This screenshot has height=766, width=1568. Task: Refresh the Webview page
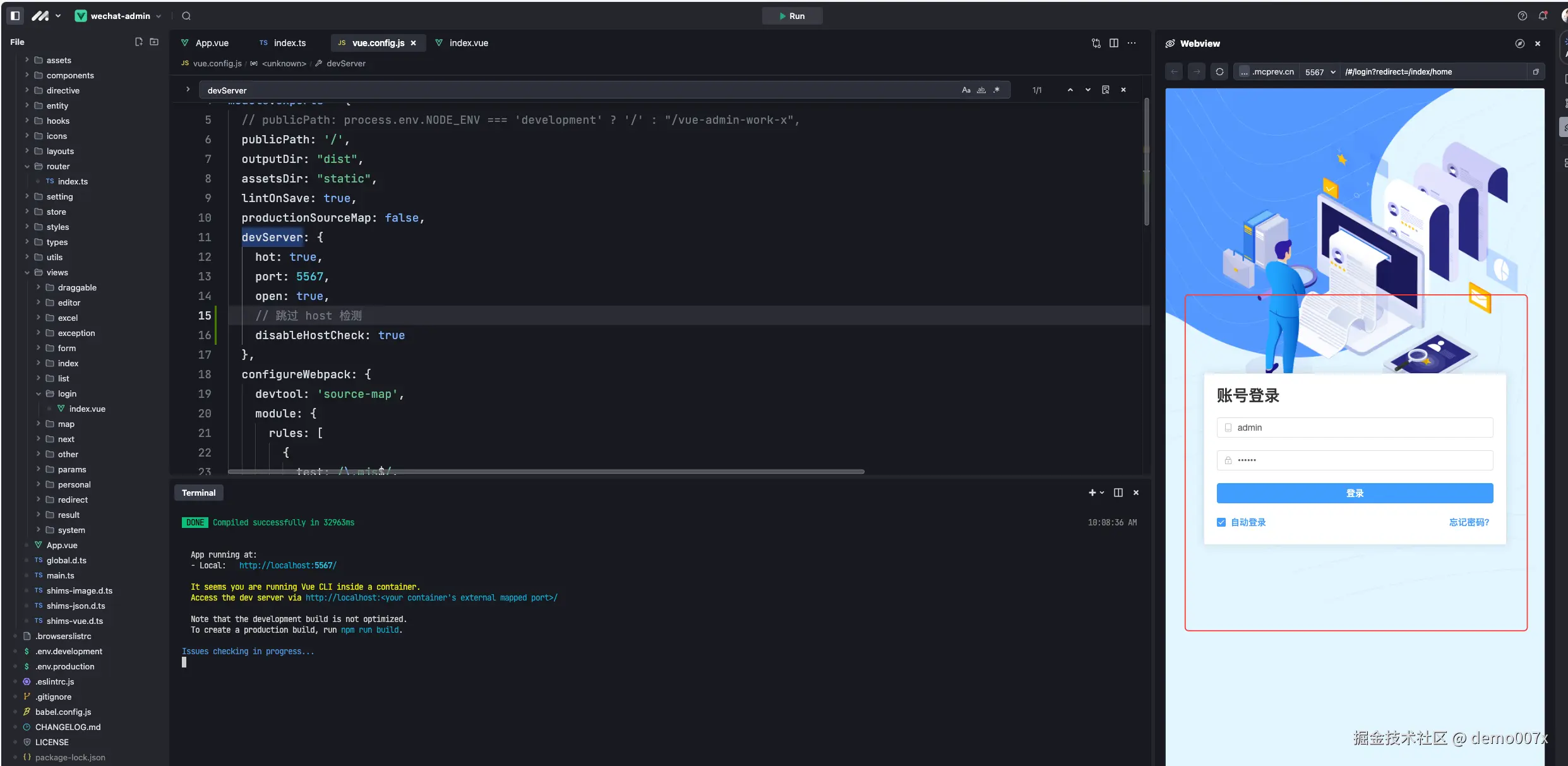[x=1219, y=72]
